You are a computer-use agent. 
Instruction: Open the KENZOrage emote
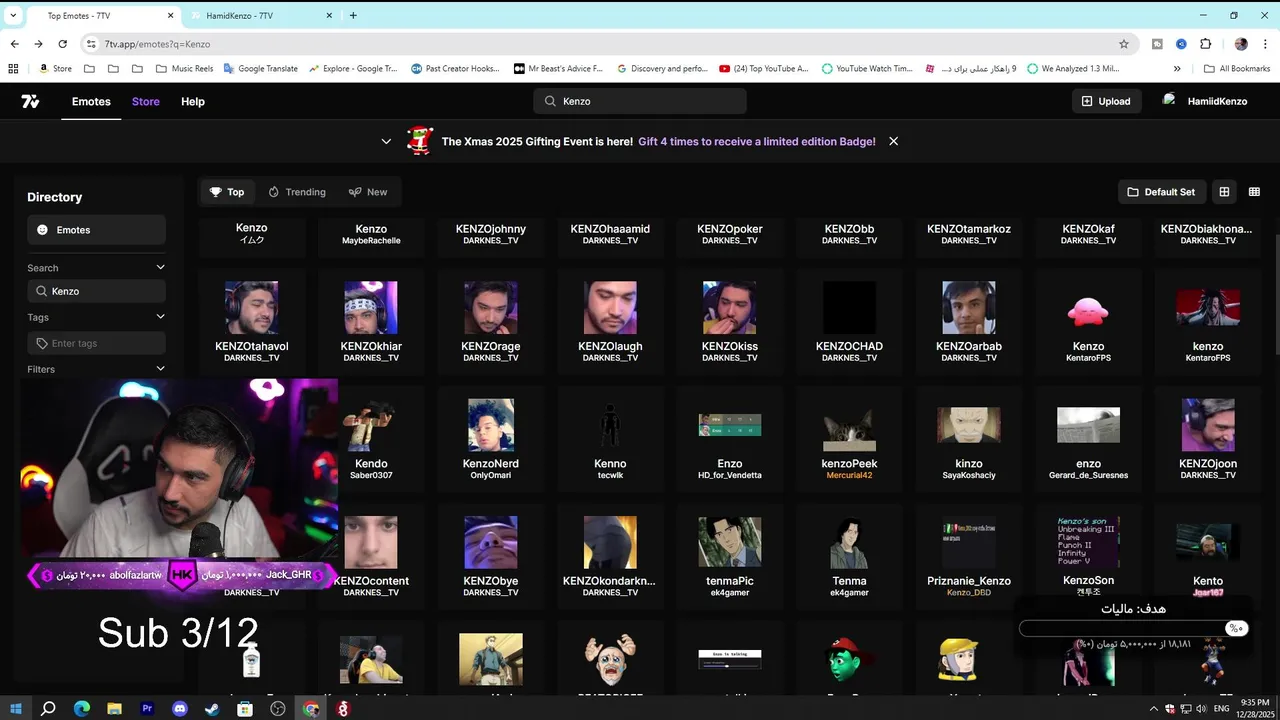[491, 322]
